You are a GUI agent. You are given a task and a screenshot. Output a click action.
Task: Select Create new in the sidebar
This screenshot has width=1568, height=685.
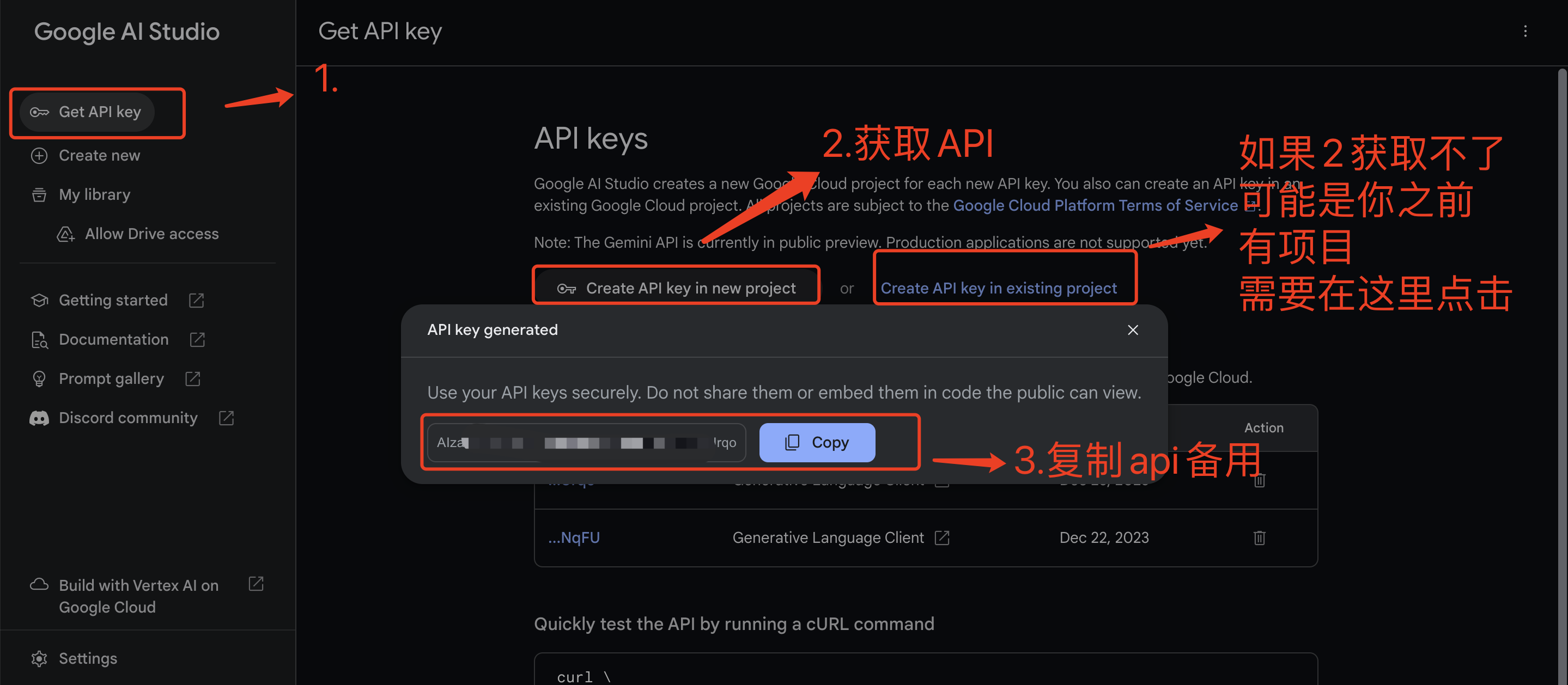pyautogui.click(x=99, y=156)
